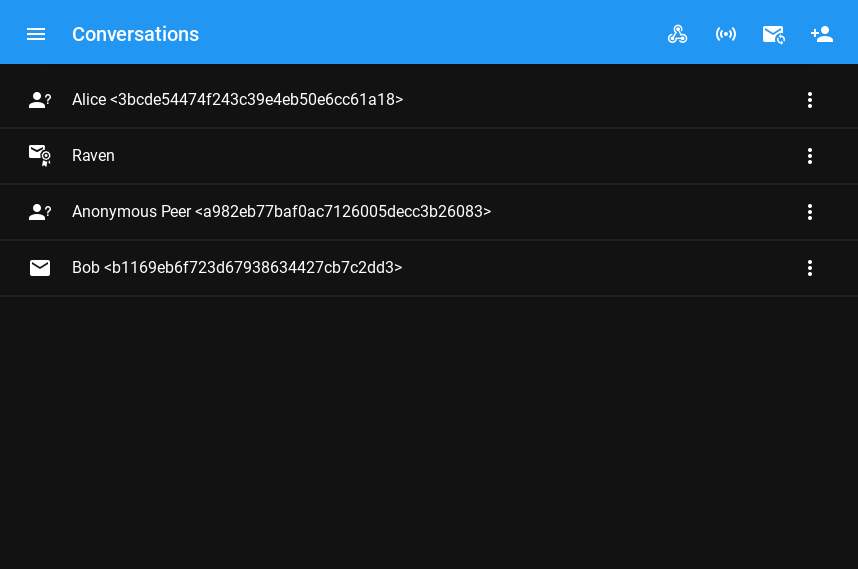This screenshot has width=858, height=569.
Task: Select the Raven conversation name
Action: point(93,156)
